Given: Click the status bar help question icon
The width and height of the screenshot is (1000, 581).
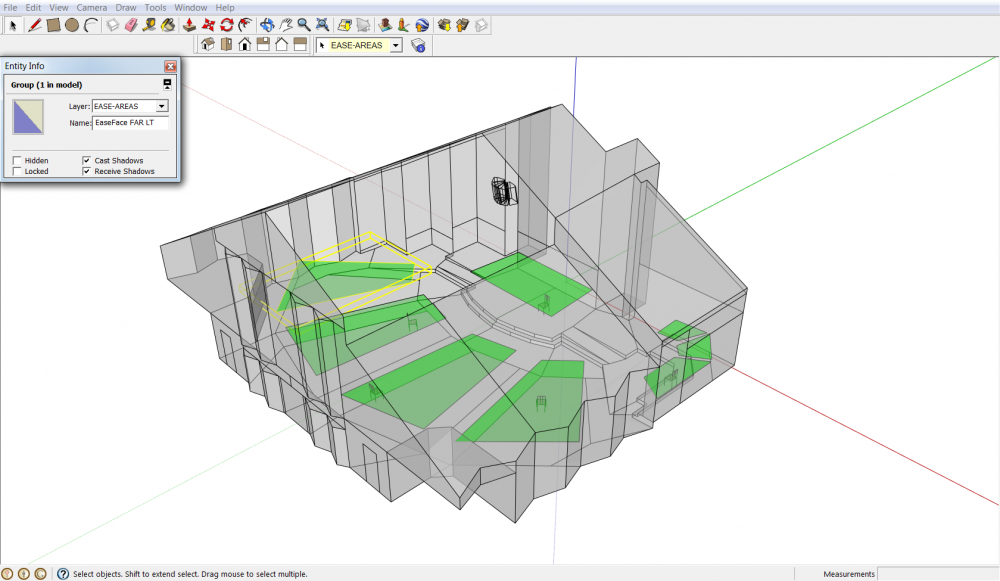Looking at the screenshot, I should (63, 574).
